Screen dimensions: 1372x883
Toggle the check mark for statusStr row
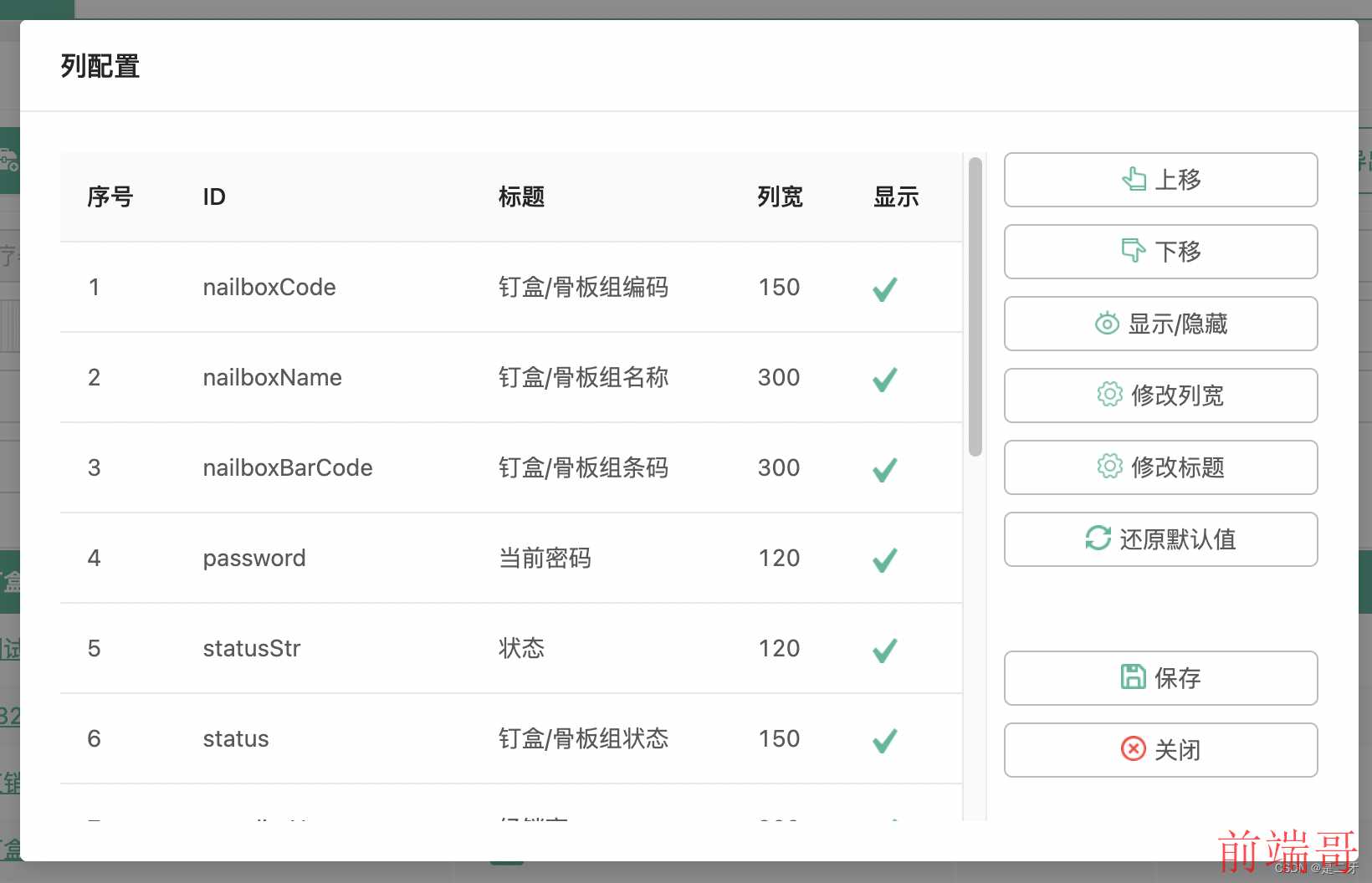[884, 650]
